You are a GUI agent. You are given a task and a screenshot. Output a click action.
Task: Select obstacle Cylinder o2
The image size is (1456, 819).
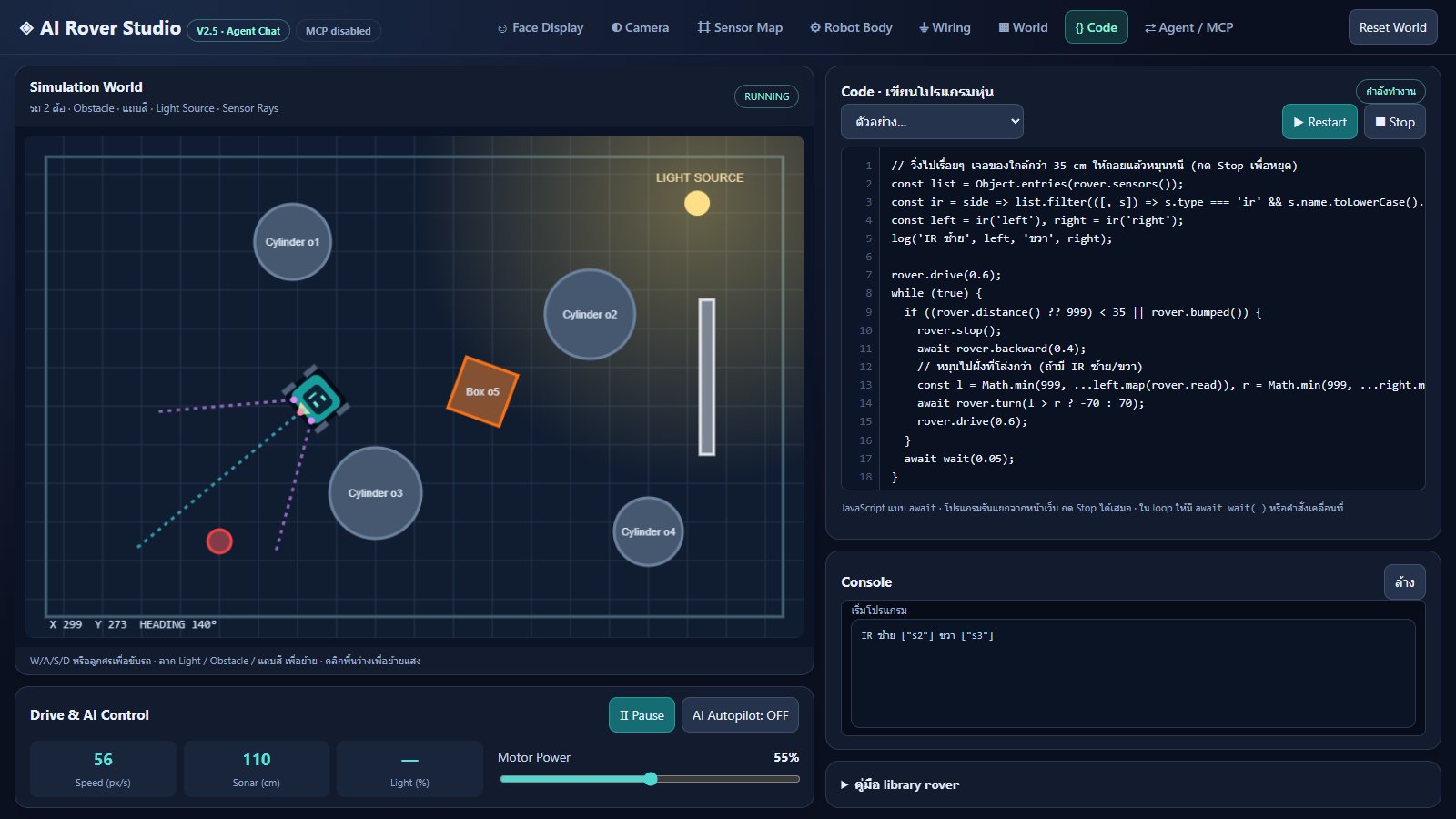click(x=590, y=314)
